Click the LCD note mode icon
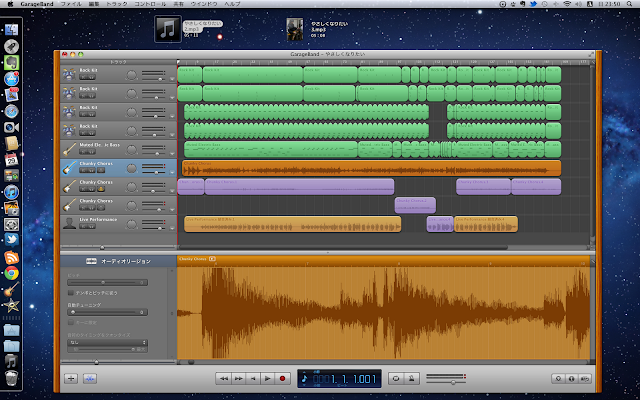 (x=305, y=379)
